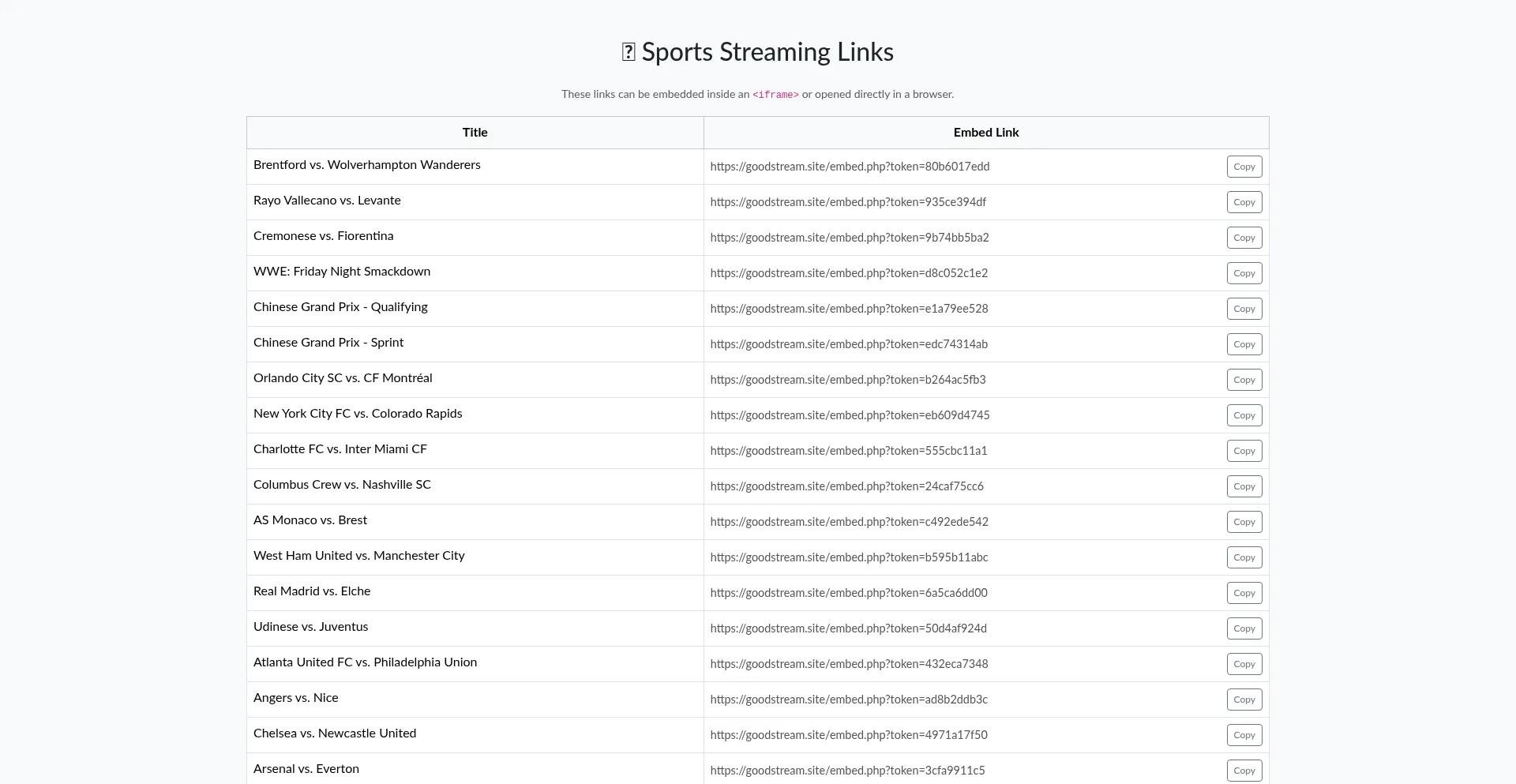The height and width of the screenshot is (784, 1516).
Task: Click embed URL with token b595b11abc
Action: [x=849, y=557]
